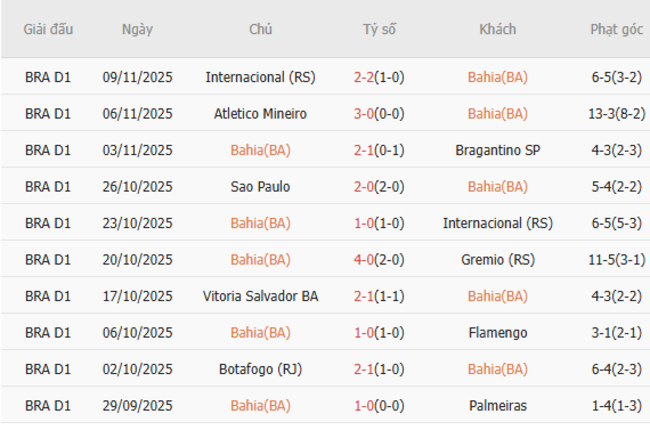Click the Ngày column header
Image resolution: width=650 pixels, height=430 pixels.
(137, 29)
